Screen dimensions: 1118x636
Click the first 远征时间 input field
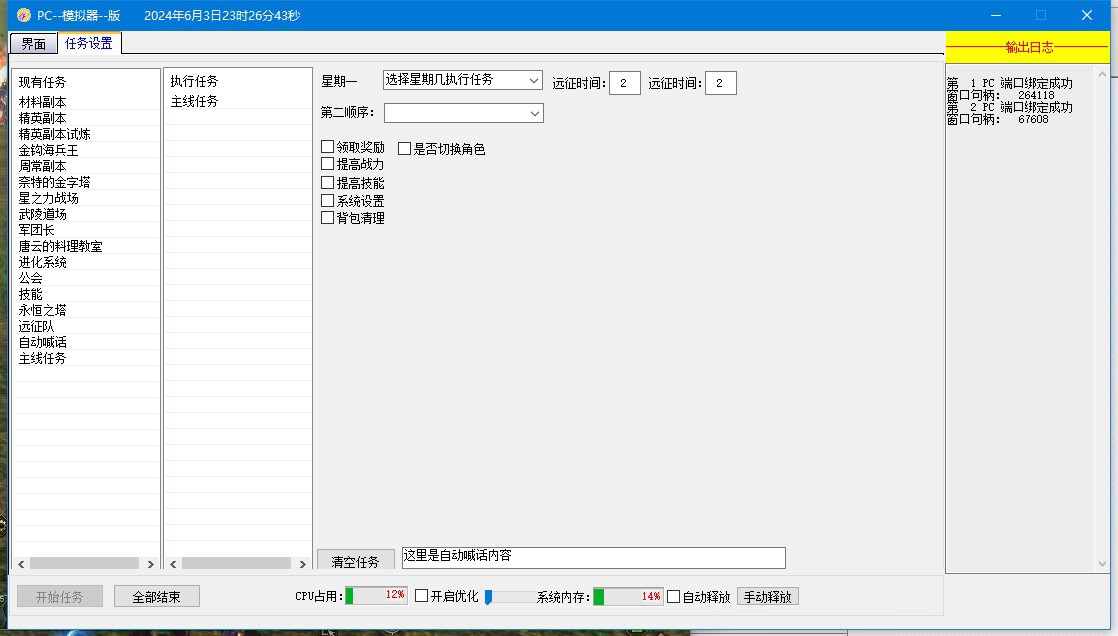point(625,83)
